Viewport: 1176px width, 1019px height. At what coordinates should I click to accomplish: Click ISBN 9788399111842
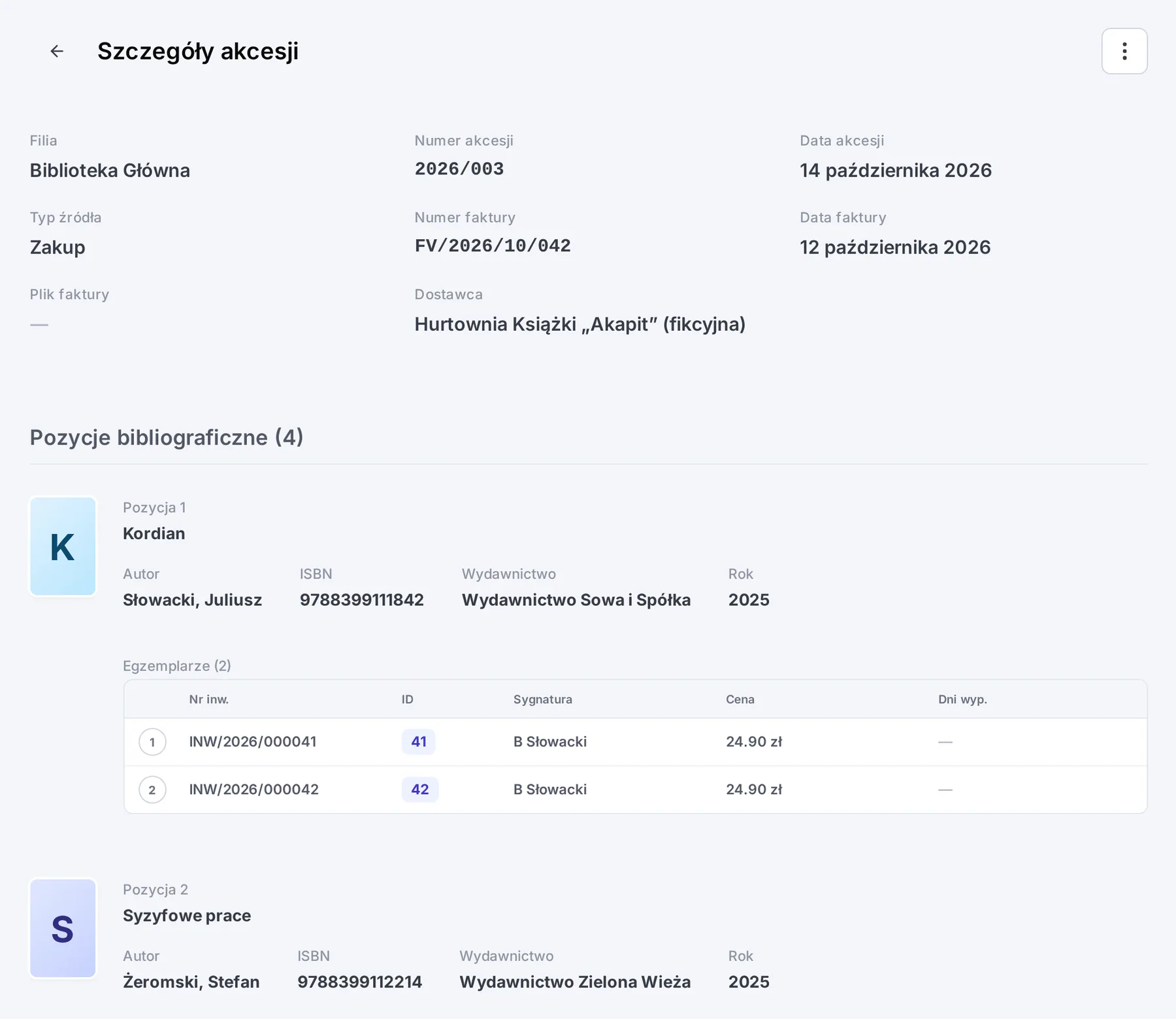[x=362, y=600]
